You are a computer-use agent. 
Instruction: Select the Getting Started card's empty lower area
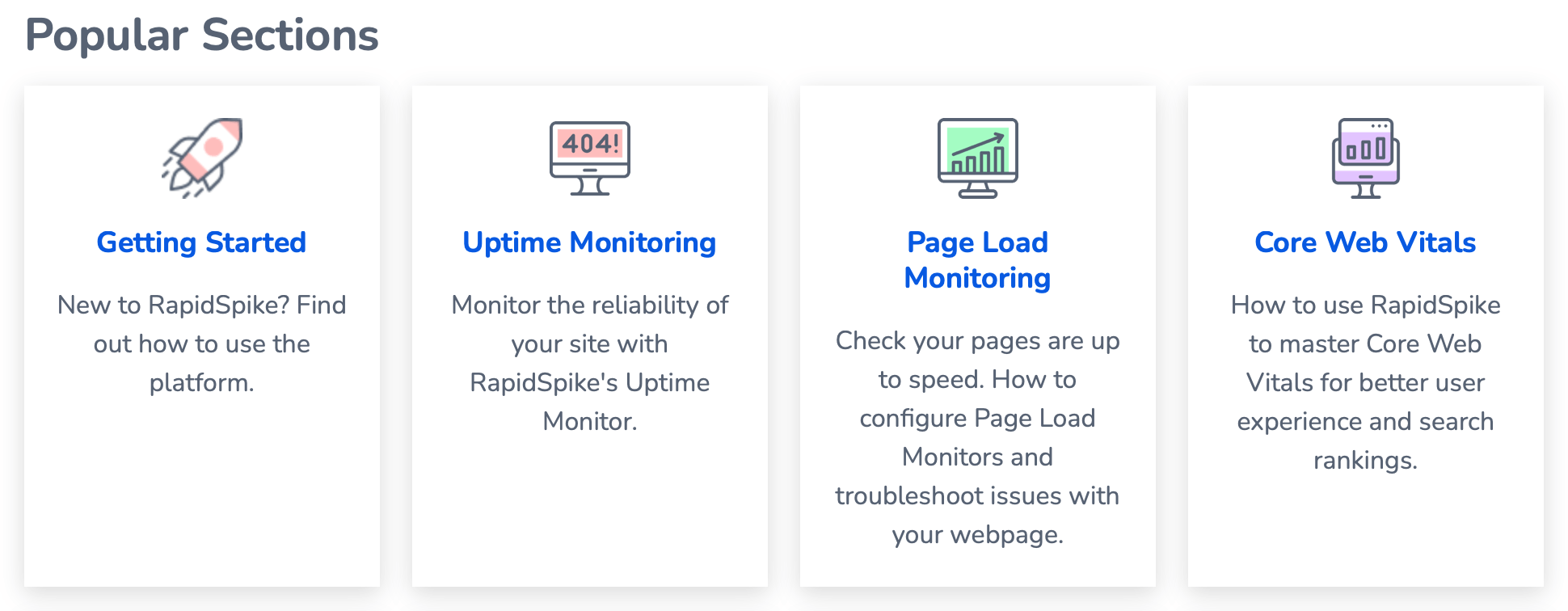point(202,493)
